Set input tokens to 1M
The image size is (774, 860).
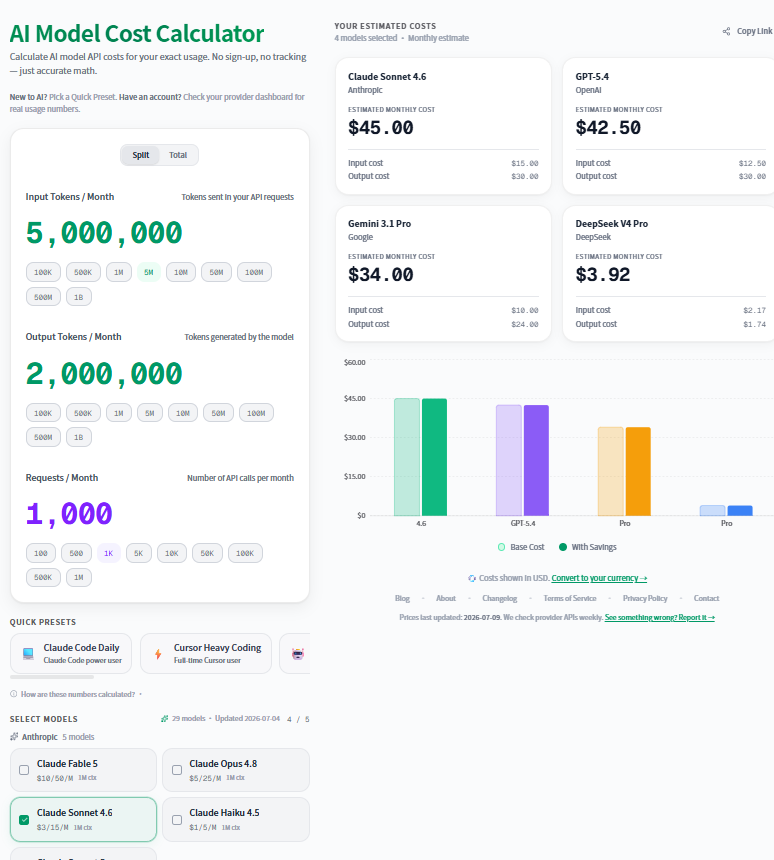(x=119, y=272)
